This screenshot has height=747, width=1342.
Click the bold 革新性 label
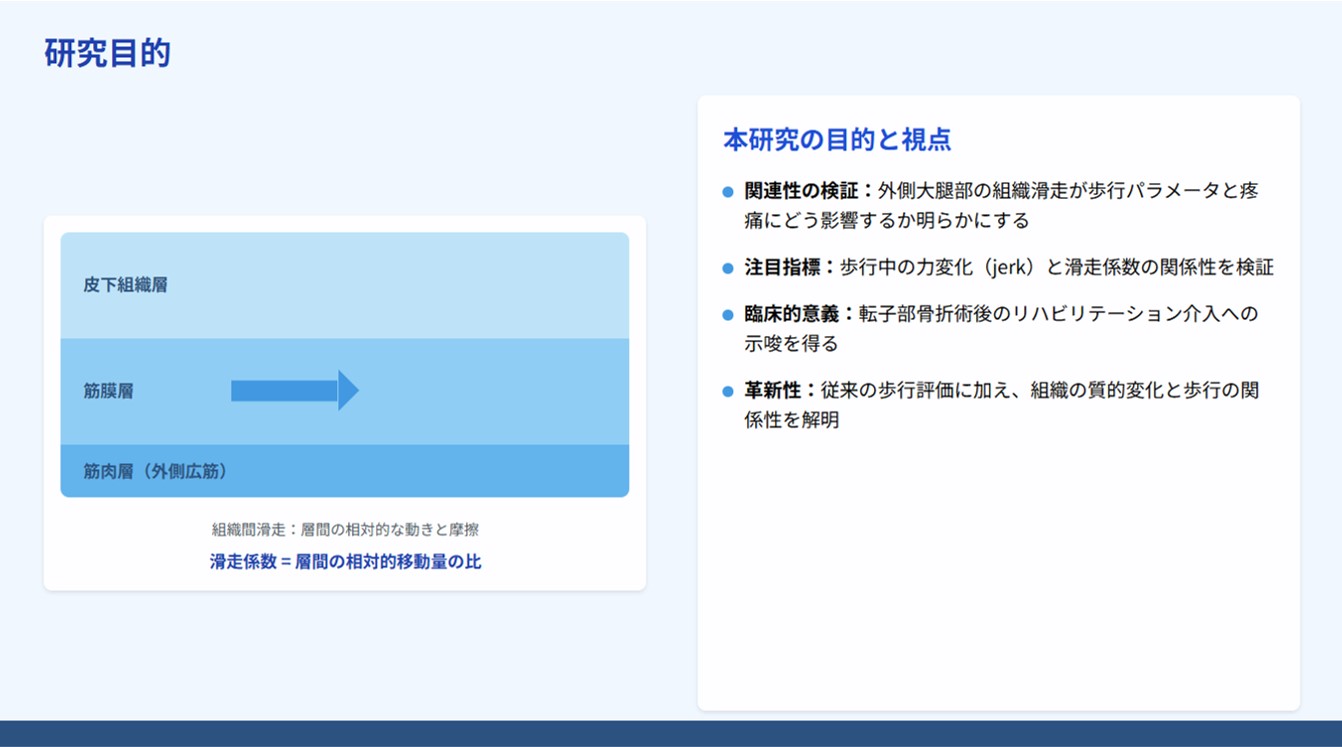[773, 390]
